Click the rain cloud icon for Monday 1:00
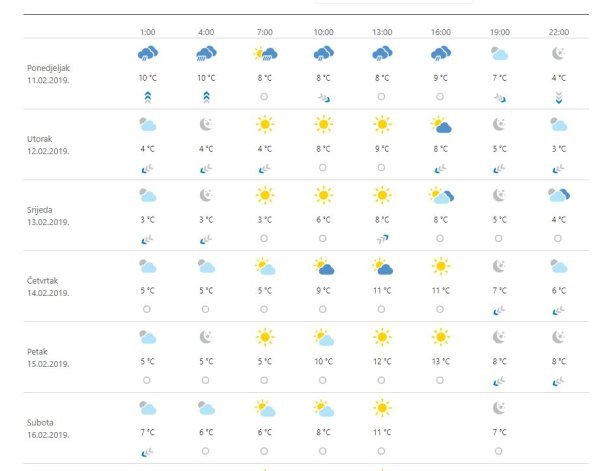The image size is (600, 471). pyautogui.click(x=147, y=54)
